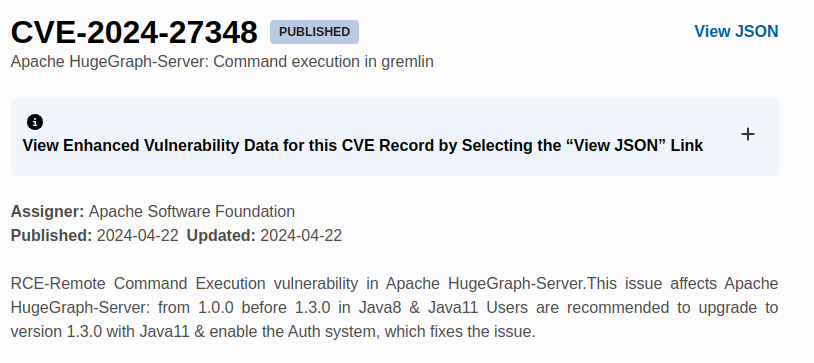The width and height of the screenshot is (814, 363).
Task: Select the Apache Software Foundation assigner name
Action: 192,212
